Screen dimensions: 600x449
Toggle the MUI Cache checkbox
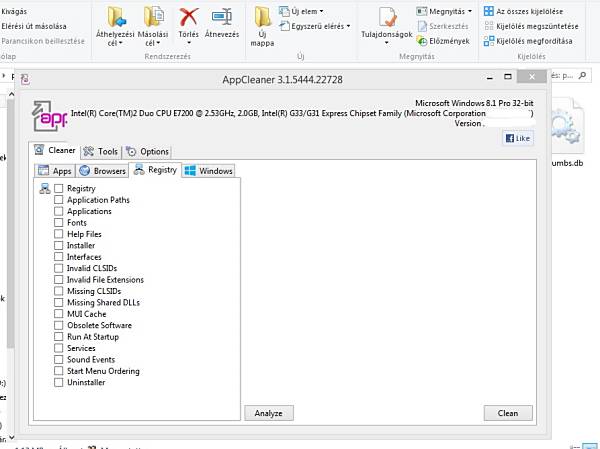[59, 314]
